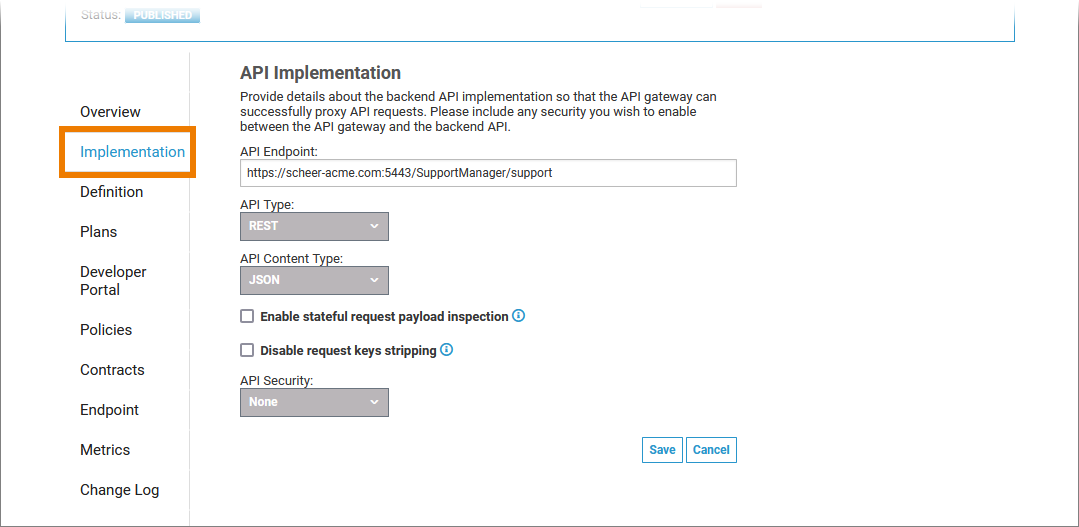Click info icon beside stateful payload inspection
Screen dimensions: 1079x527
click(x=519, y=316)
